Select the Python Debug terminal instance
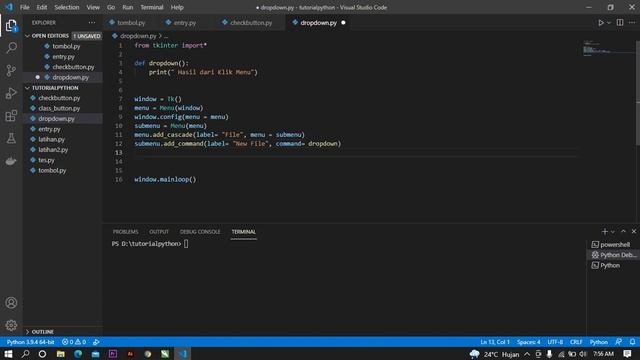The width and height of the screenshot is (640, 360). pos(613,255)
